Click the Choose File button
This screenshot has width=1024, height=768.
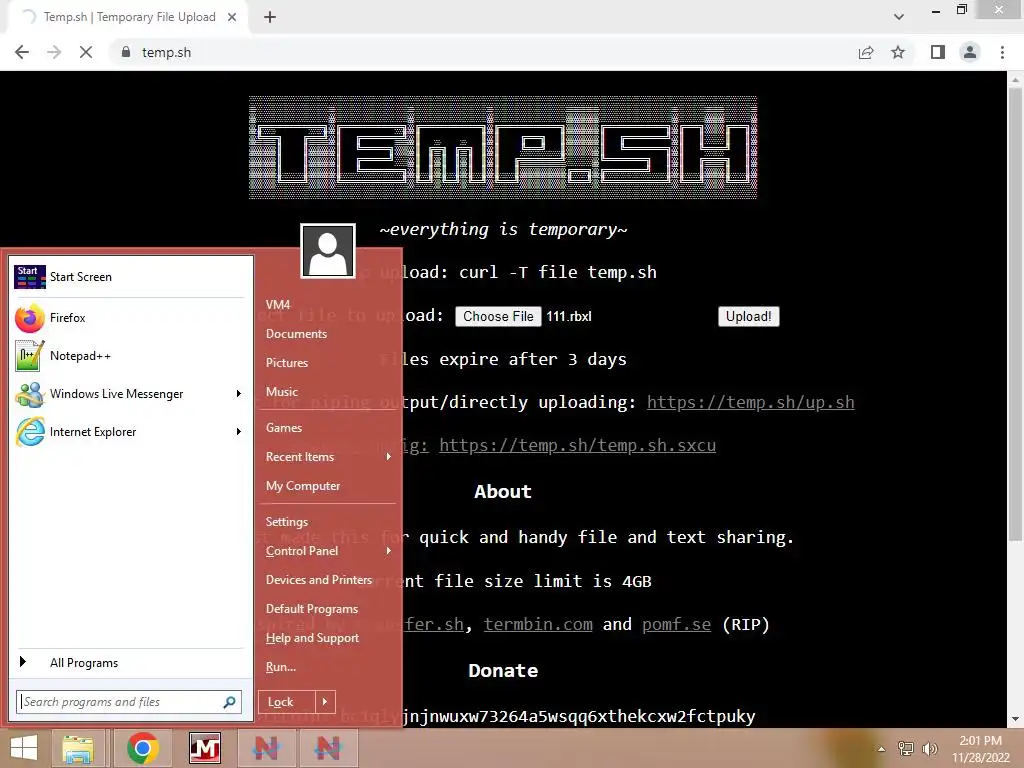click(x=498, y=317)
